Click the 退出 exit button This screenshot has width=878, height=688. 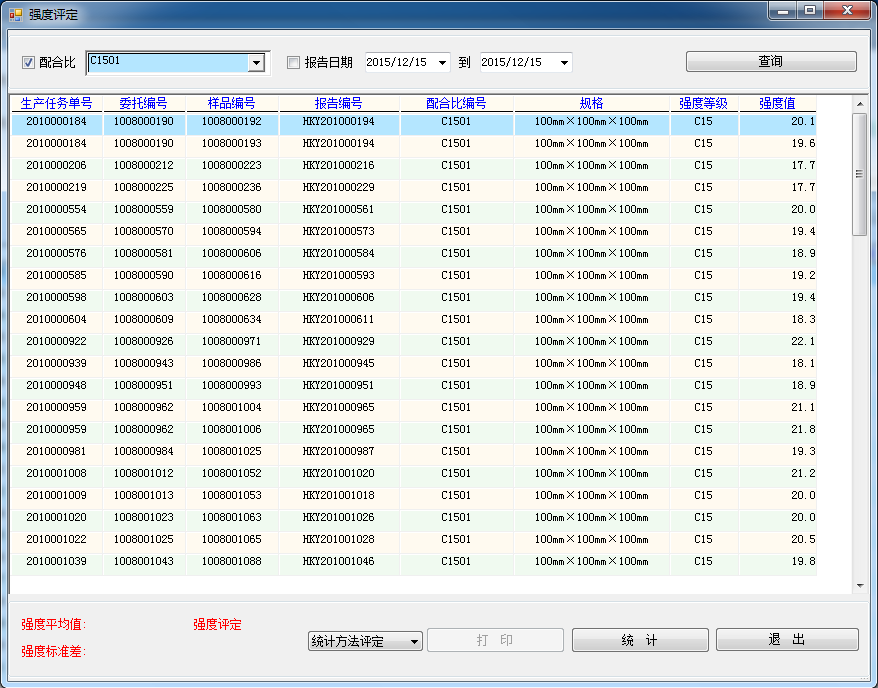[x=786, y=640]
